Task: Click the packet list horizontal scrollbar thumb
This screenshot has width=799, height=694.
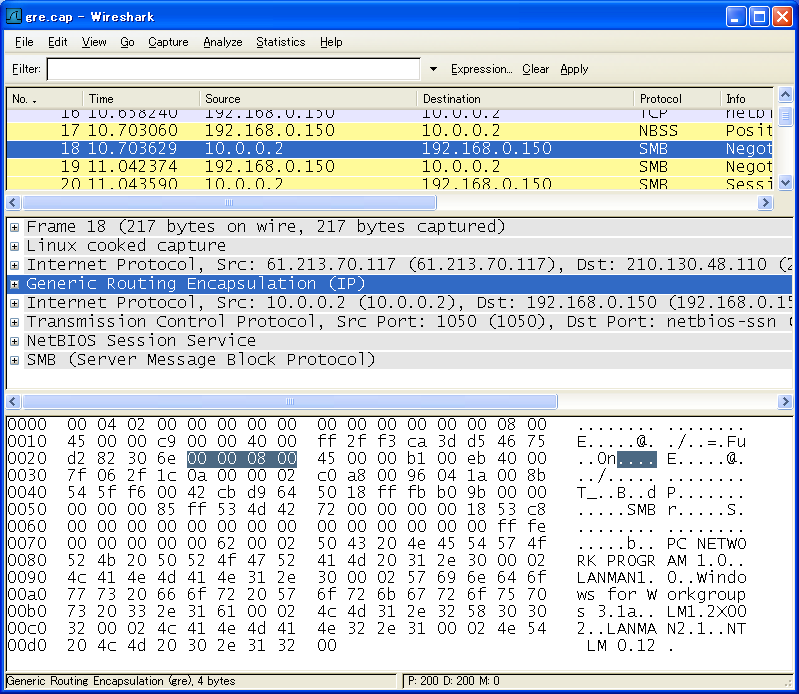Action: click(x=229, y=203)
